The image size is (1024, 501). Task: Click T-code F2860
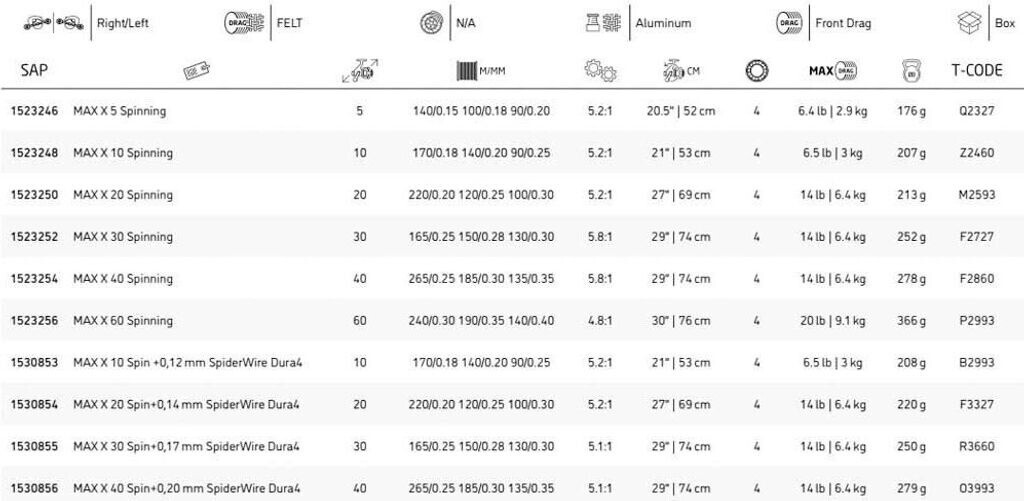click(976, 279)
